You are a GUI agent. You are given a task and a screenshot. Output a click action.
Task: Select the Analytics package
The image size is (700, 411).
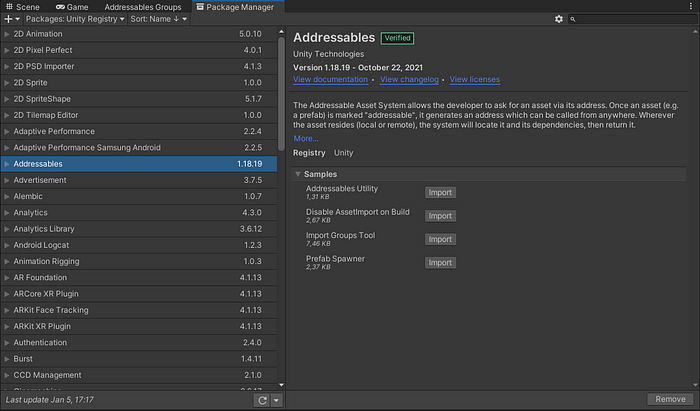(139, 212)
